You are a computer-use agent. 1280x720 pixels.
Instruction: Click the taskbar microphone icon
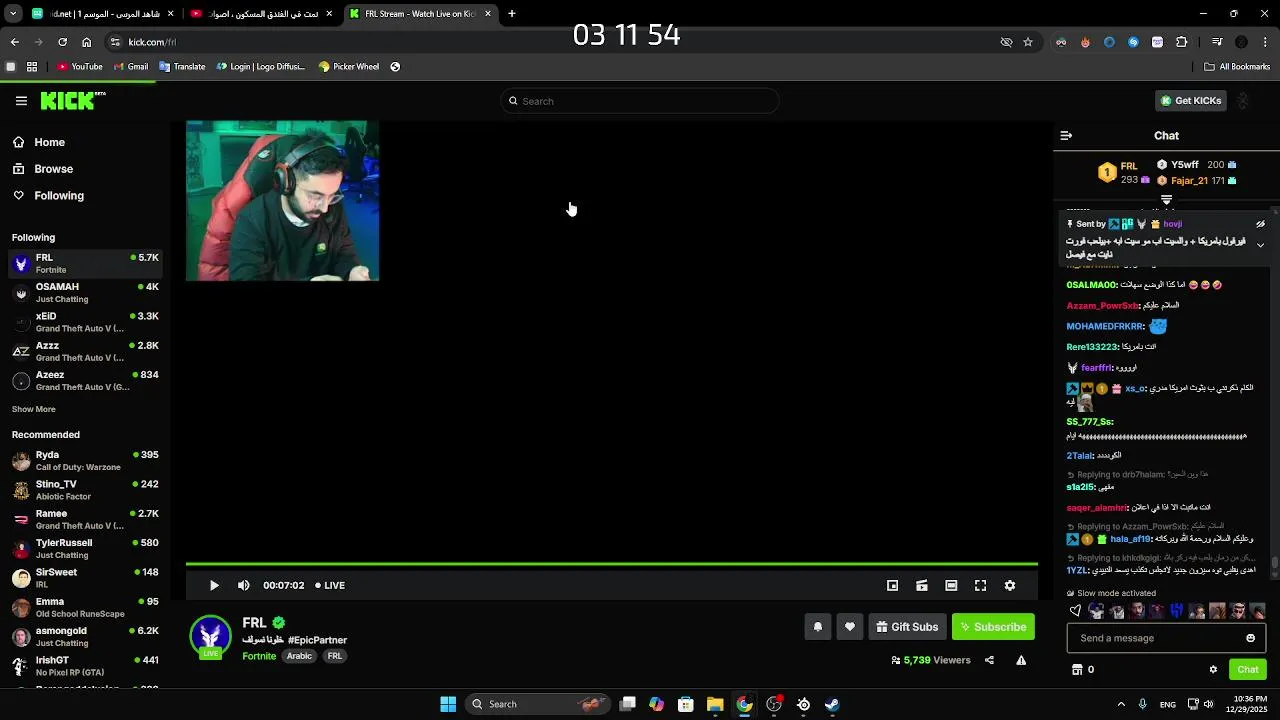1143,704
